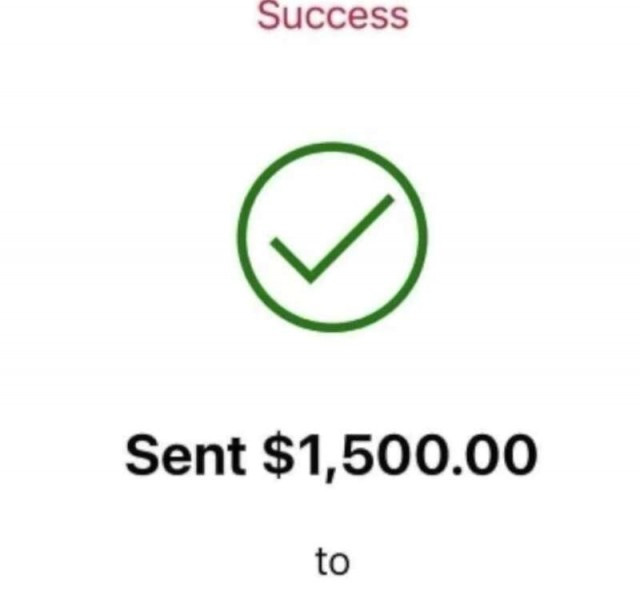Click the dollar sign in the amount
This screenshot has width=640, height=611.
tap(280, 455)
